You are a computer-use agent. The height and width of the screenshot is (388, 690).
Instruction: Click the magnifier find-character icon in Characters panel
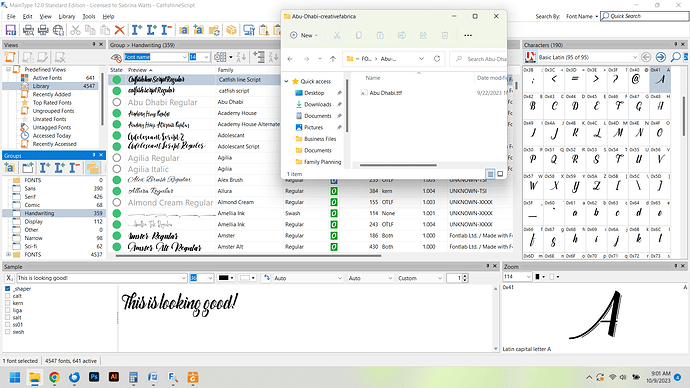(x=675, y=57)
